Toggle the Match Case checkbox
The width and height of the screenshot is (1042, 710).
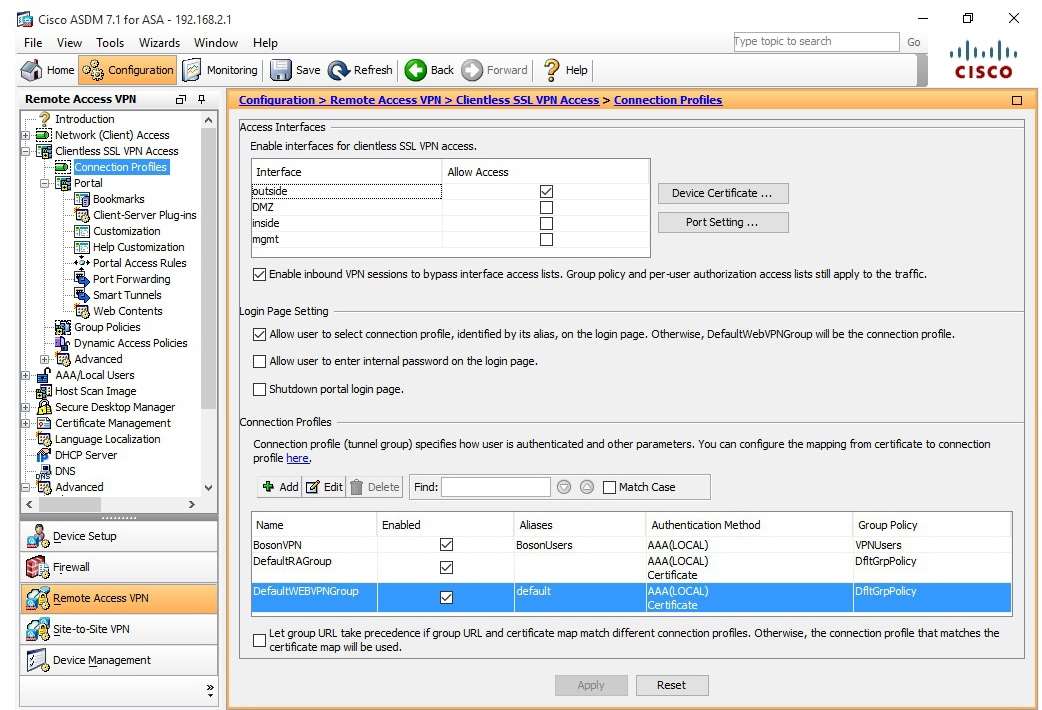click(609, 487)
